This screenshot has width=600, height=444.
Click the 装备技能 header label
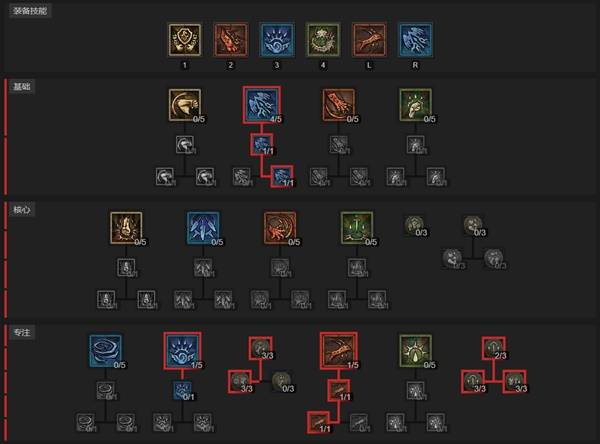(30, 10)
